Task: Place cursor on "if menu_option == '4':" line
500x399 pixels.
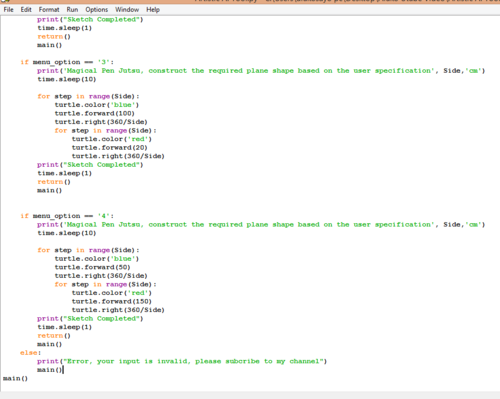Action: (x=67, y=216)
